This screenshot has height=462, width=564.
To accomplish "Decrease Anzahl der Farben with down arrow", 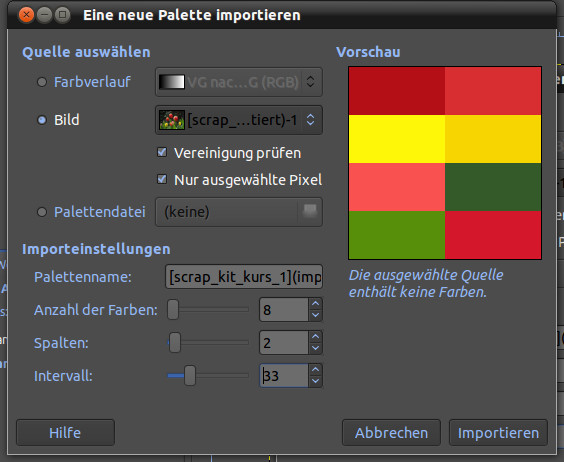I will pos(315,315).
